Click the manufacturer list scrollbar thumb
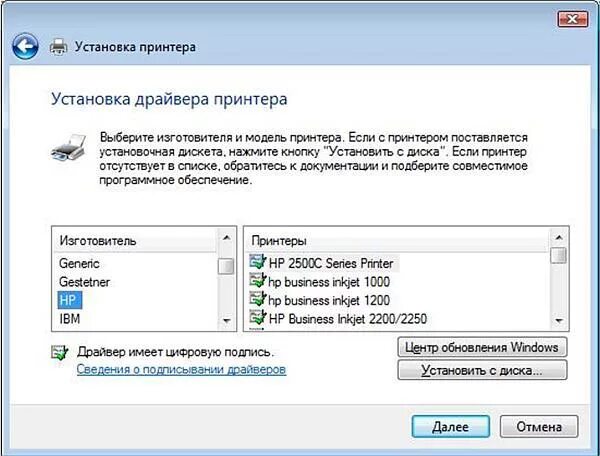Screen dimensions: 600x456 226,267
